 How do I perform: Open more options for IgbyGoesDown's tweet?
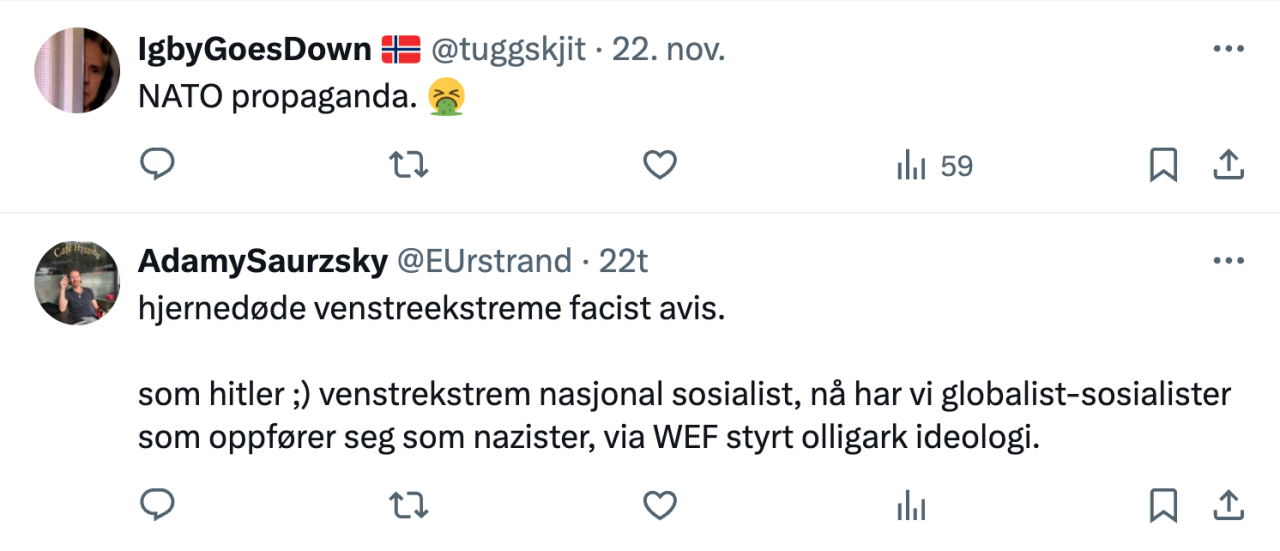(1227, 49)
